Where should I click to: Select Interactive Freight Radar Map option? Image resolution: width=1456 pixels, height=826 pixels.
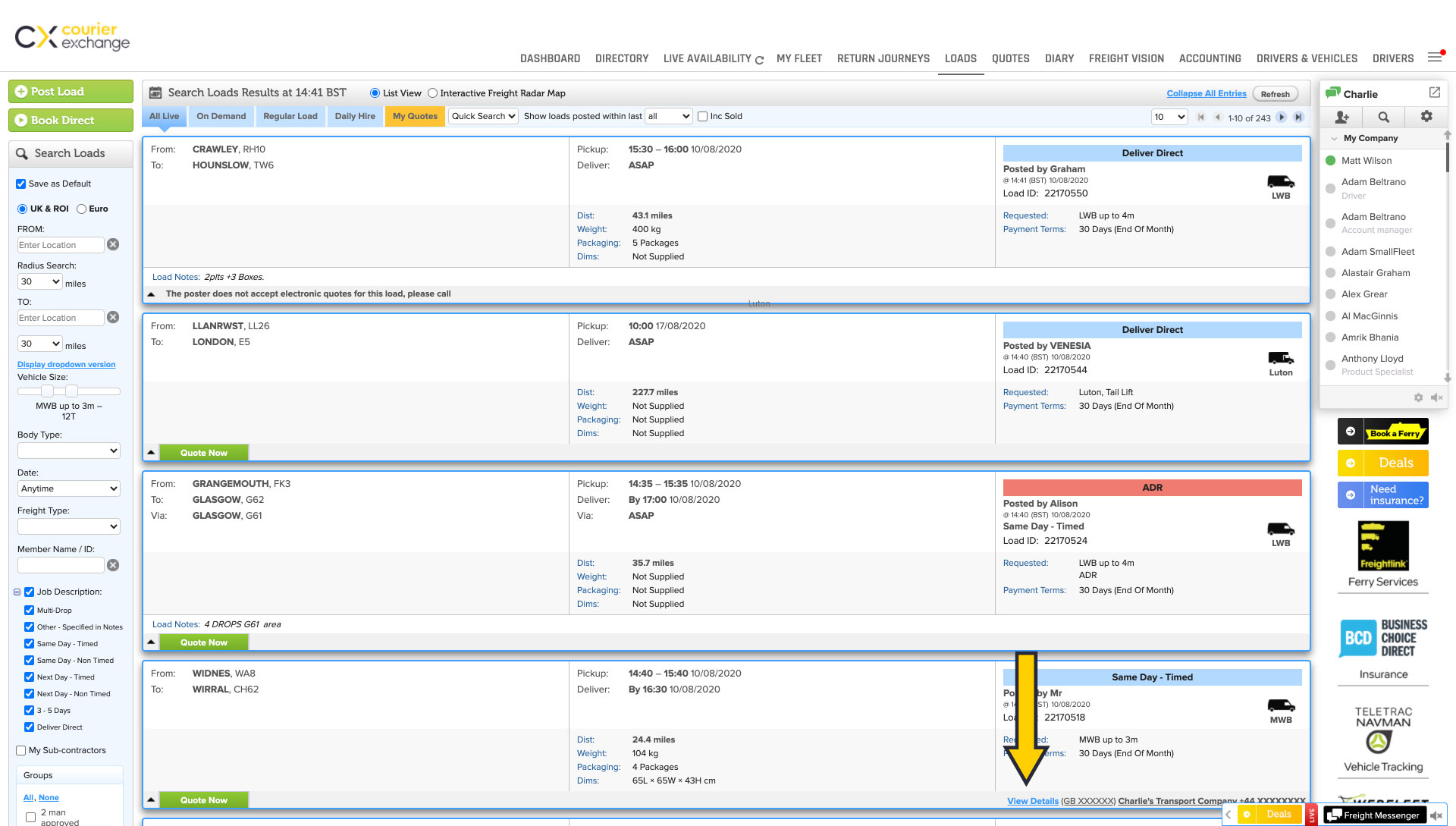(x=432, y=93)
